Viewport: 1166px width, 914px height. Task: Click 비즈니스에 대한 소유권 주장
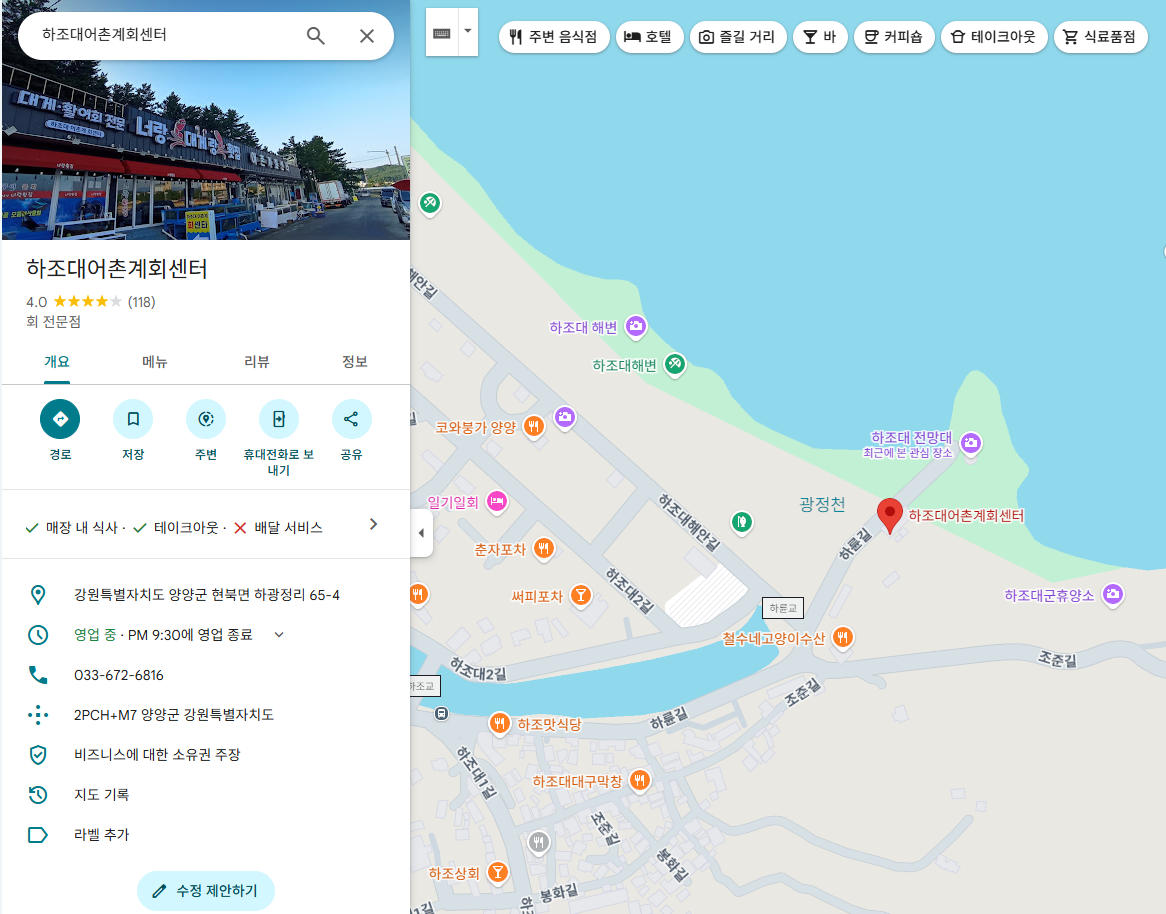point(157,755)
